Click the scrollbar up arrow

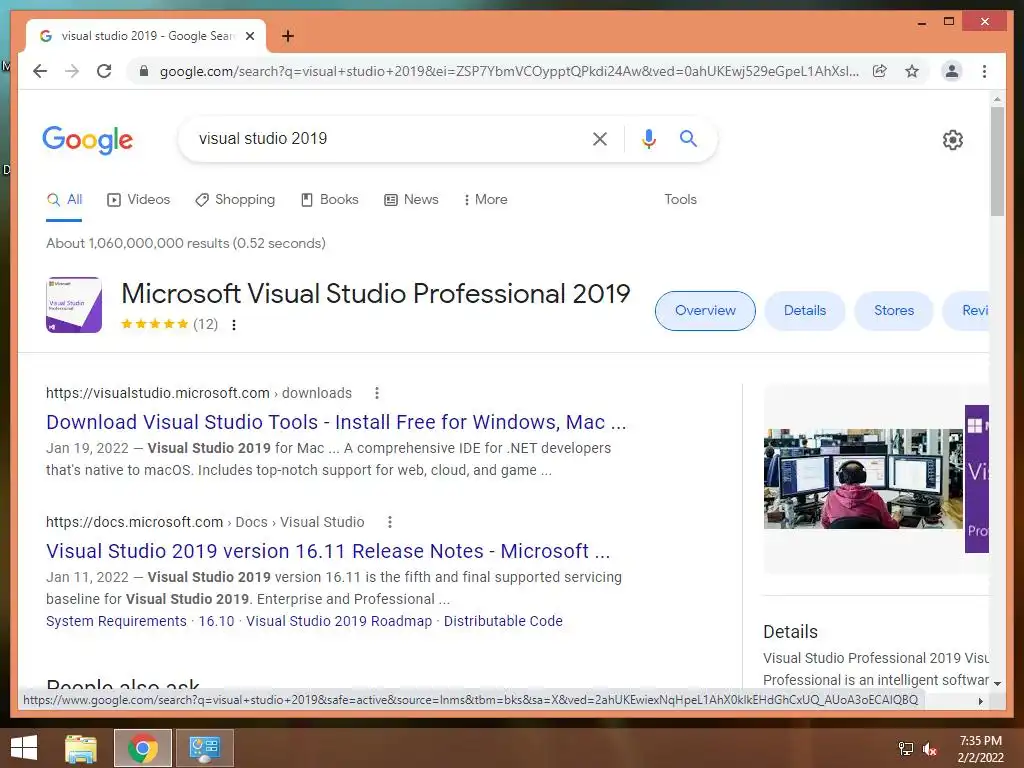[x=997, y=99]
